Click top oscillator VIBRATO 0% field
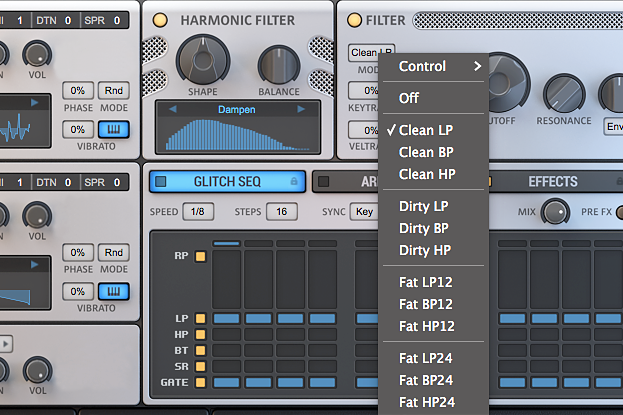This screenshot has width=623, height=415. click(78, 130)
